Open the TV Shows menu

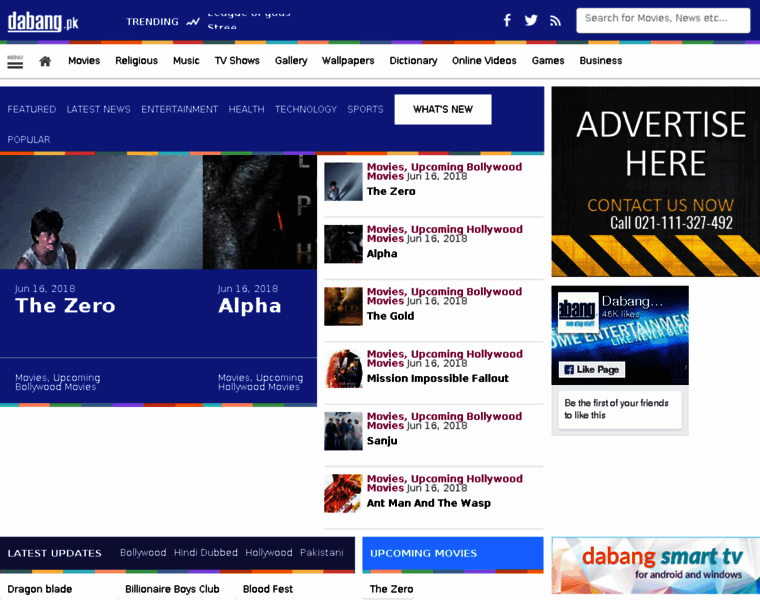(237, 61)
